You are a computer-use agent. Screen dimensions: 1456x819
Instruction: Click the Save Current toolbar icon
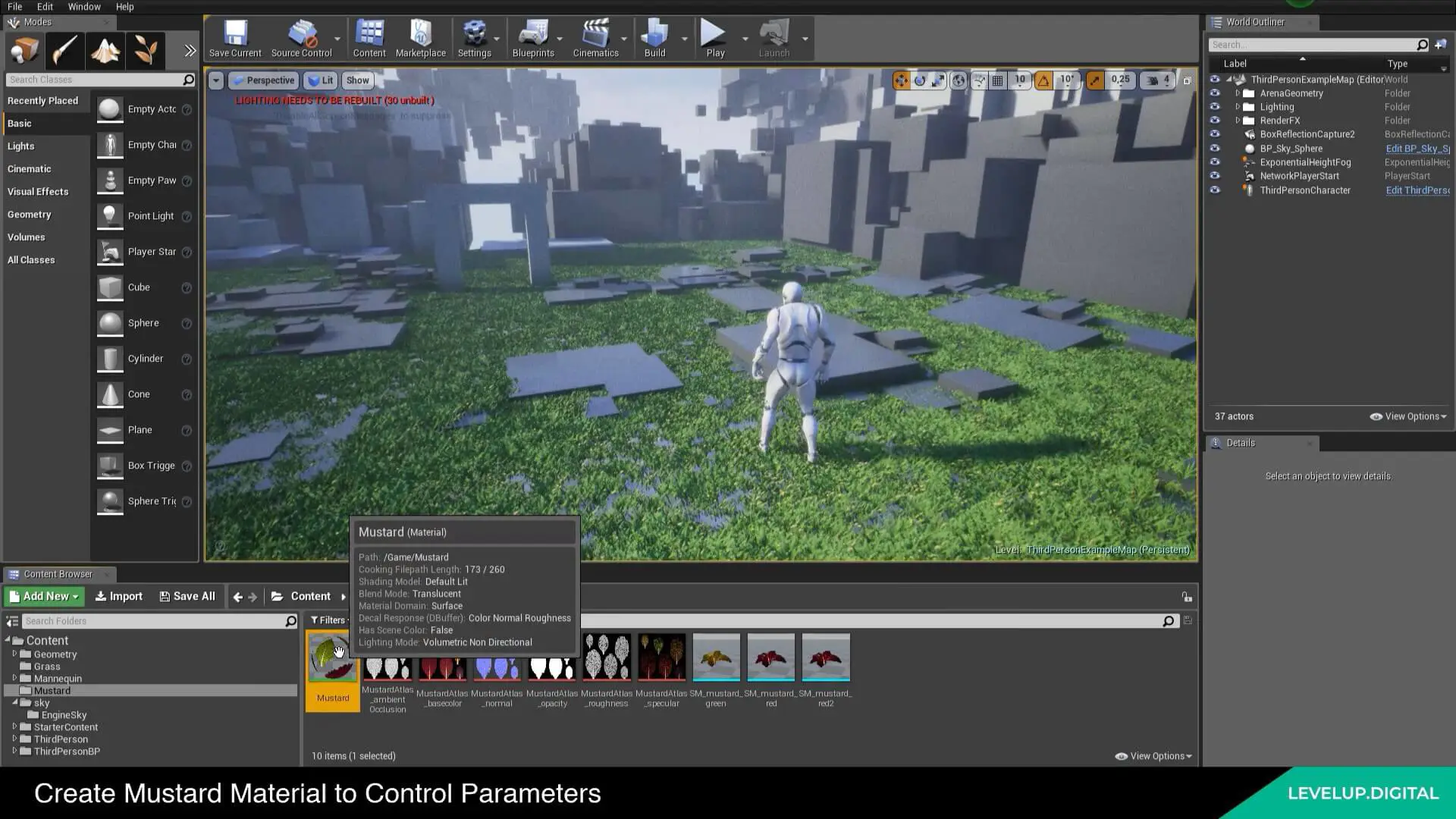[235, 39]
